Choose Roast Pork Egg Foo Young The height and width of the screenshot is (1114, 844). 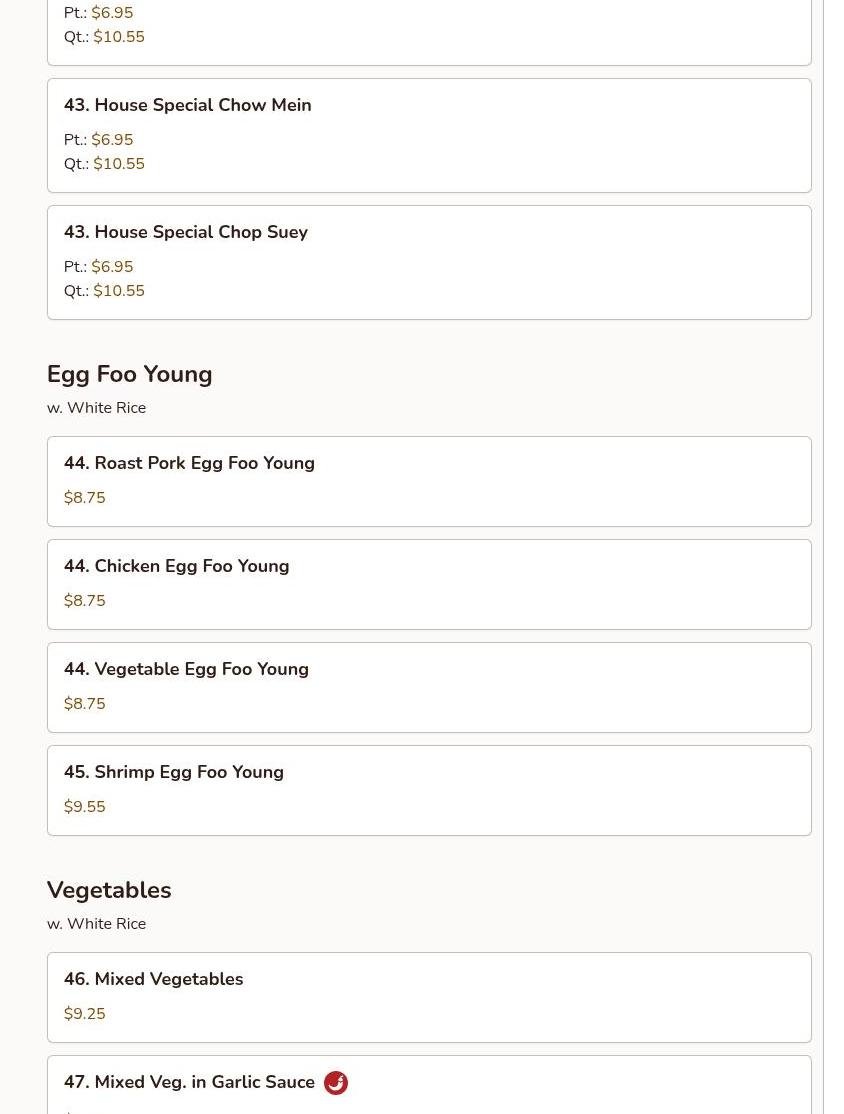coord(189,463)
